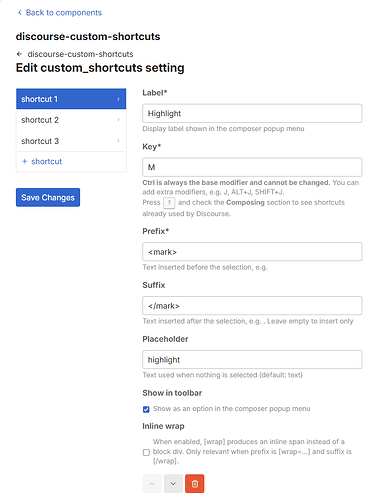
Task: Select shortcut 3 in the list
Action: point(71,141)
